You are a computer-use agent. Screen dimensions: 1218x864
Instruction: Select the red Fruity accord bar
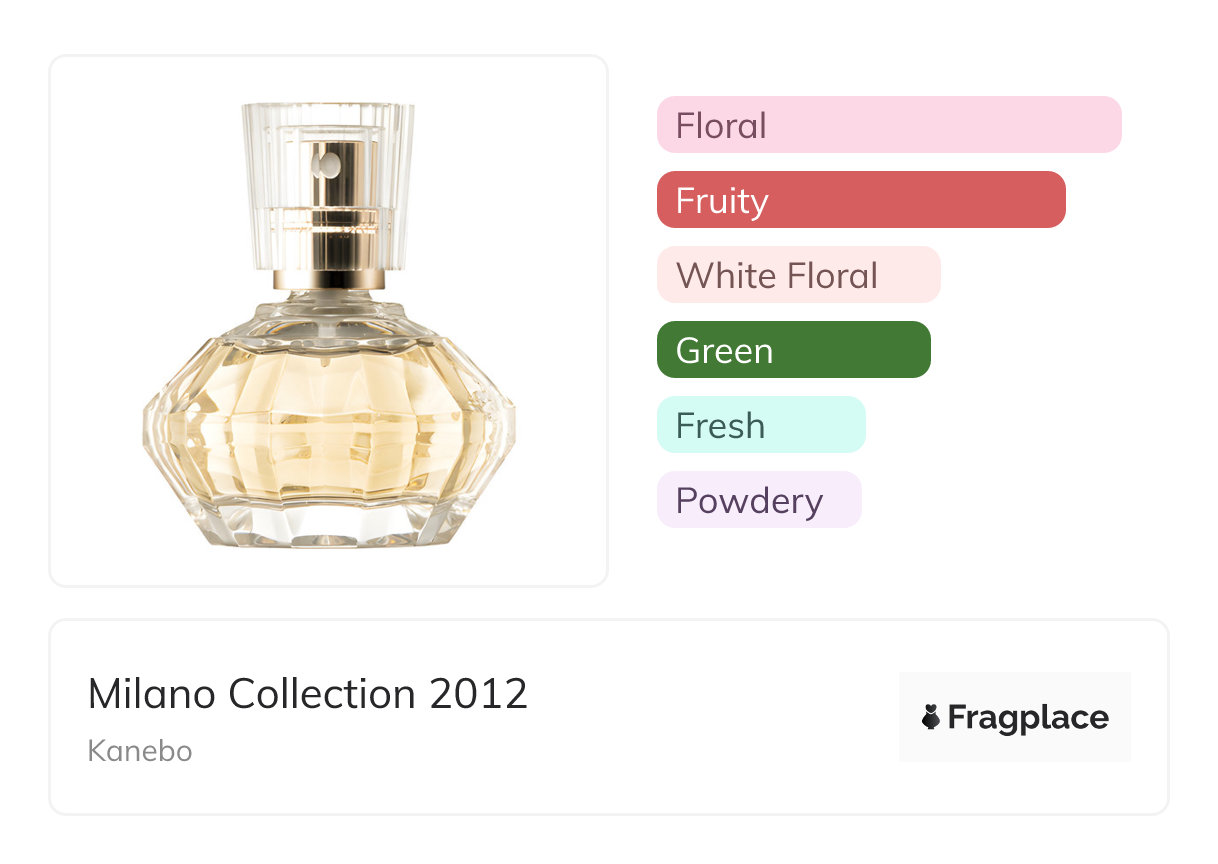coord(860,200)
